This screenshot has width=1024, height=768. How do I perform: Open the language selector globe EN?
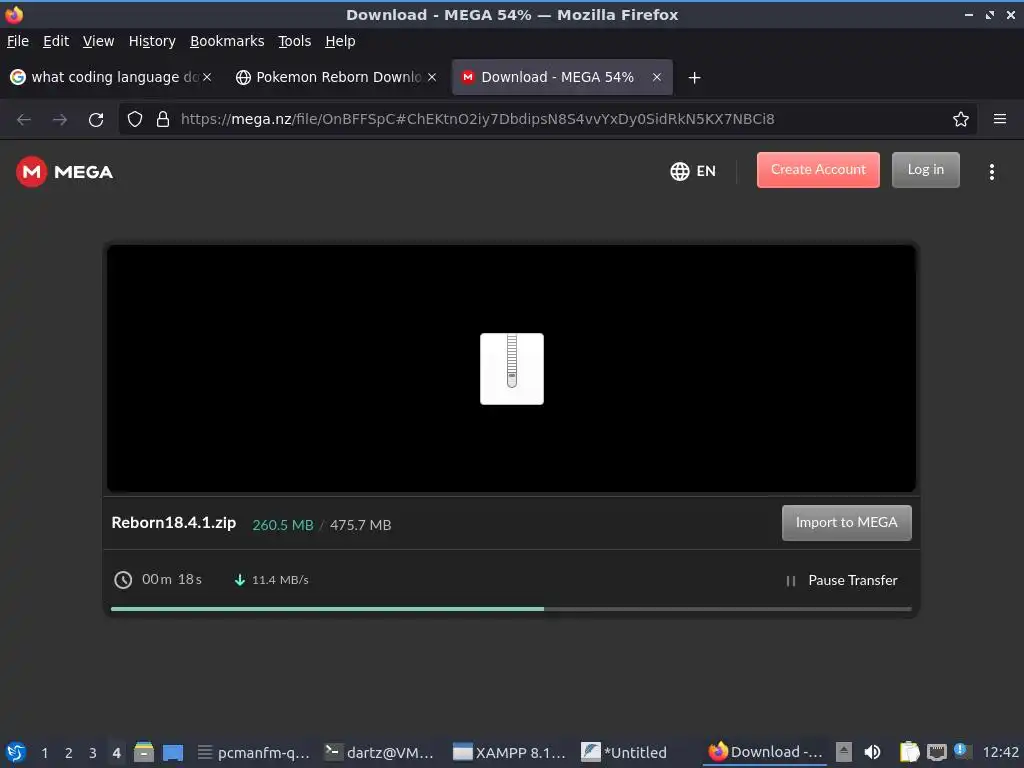[x=693, y=171]
